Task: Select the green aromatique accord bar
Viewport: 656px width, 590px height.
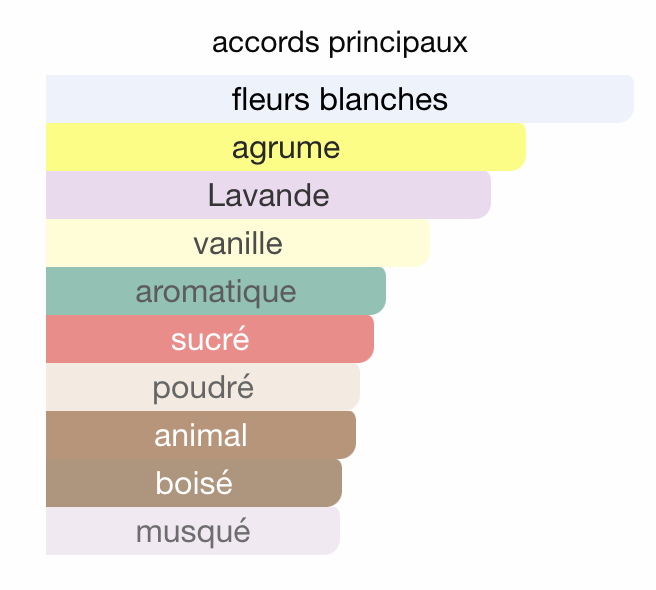Action: (x=216, y=291)
